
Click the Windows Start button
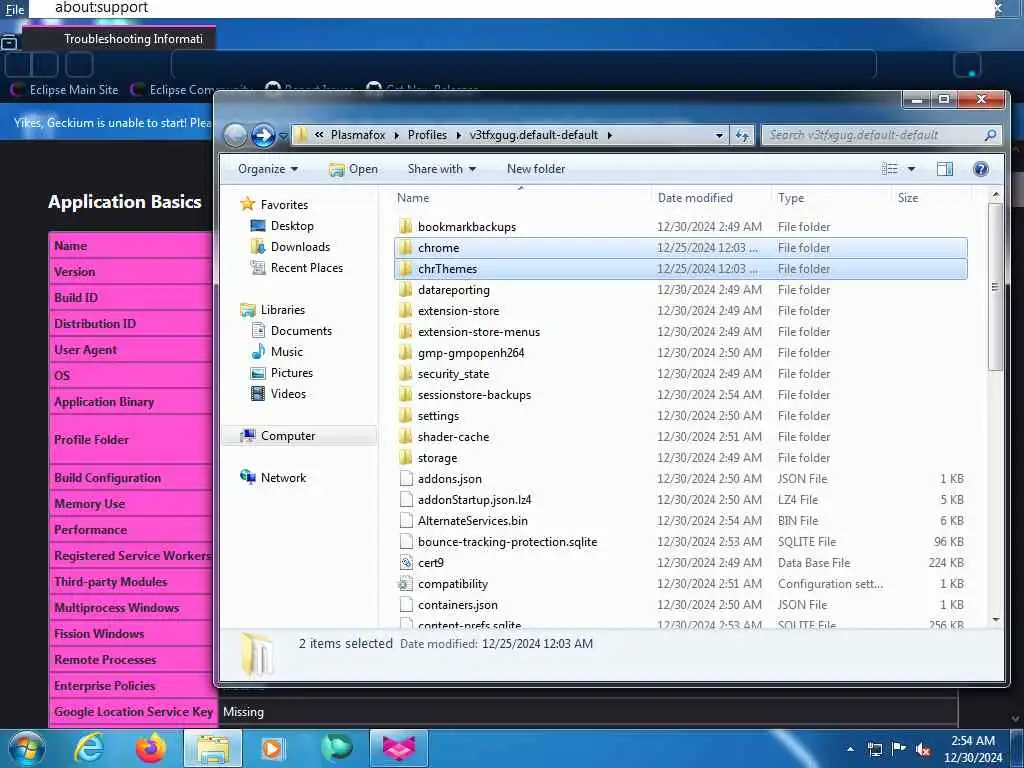point(26,748)
